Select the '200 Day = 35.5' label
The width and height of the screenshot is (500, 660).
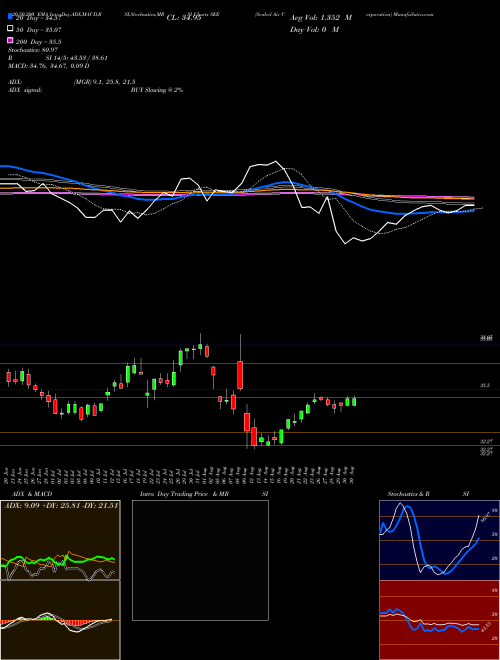click(39, 41)
